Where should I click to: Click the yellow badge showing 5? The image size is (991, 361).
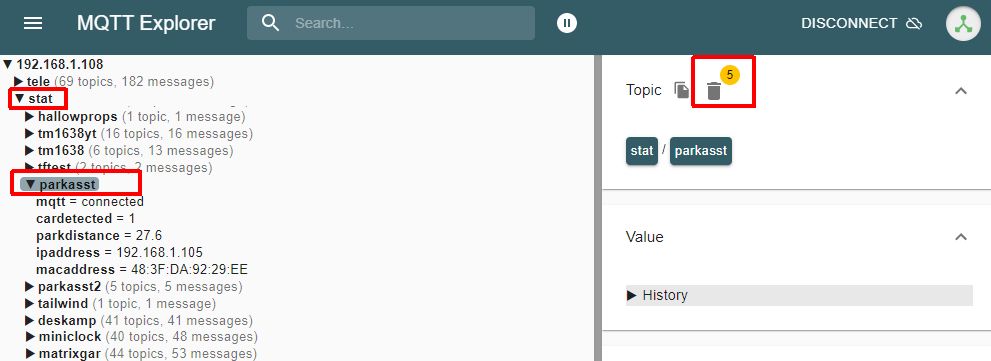(x=729, y=75)
